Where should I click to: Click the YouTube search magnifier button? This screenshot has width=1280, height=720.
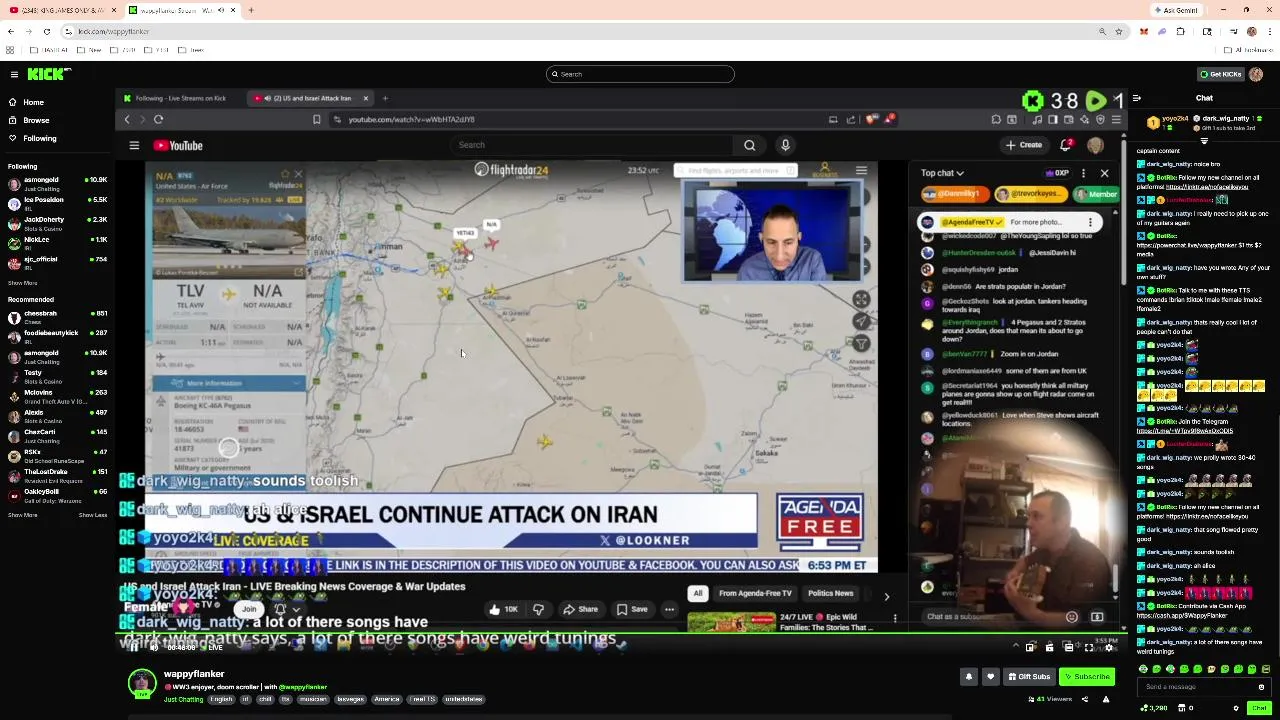749,145
